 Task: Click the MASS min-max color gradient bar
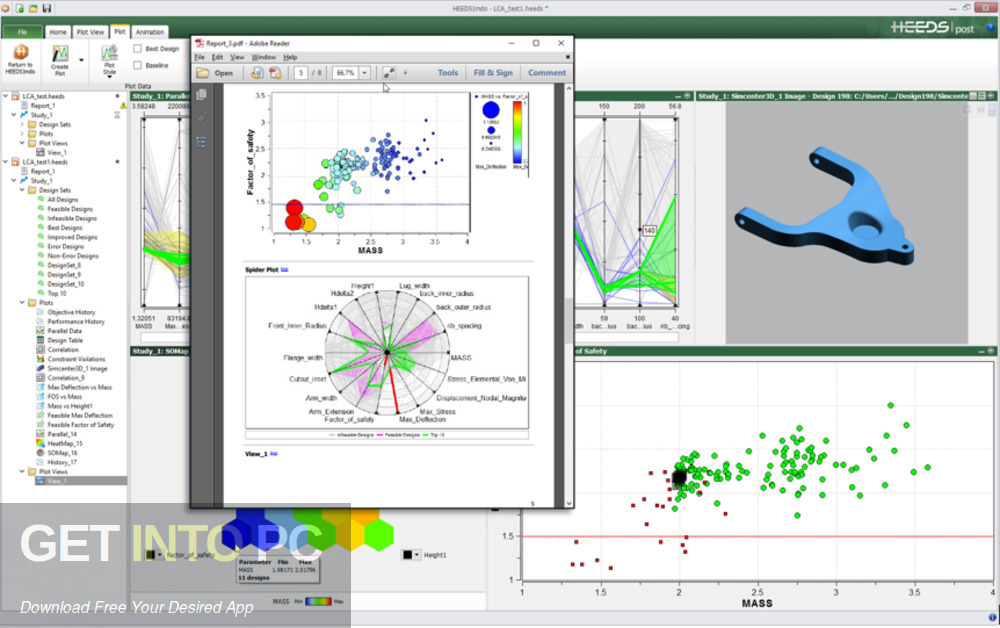click(318, 601)
